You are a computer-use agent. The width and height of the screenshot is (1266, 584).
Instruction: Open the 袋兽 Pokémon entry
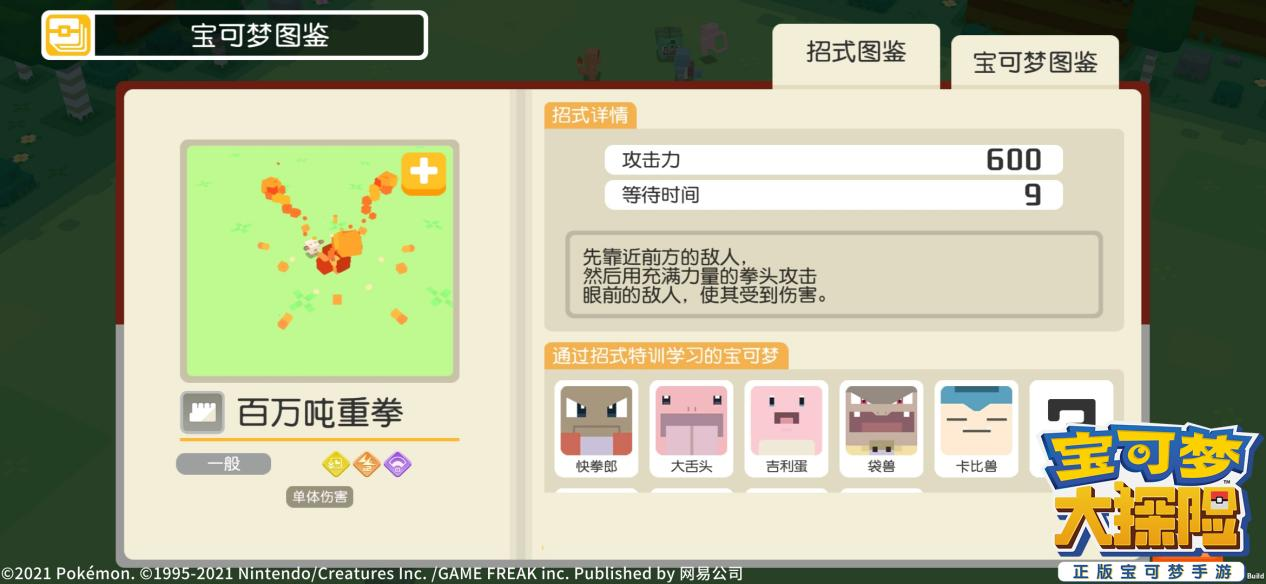(x=881, y=429)
